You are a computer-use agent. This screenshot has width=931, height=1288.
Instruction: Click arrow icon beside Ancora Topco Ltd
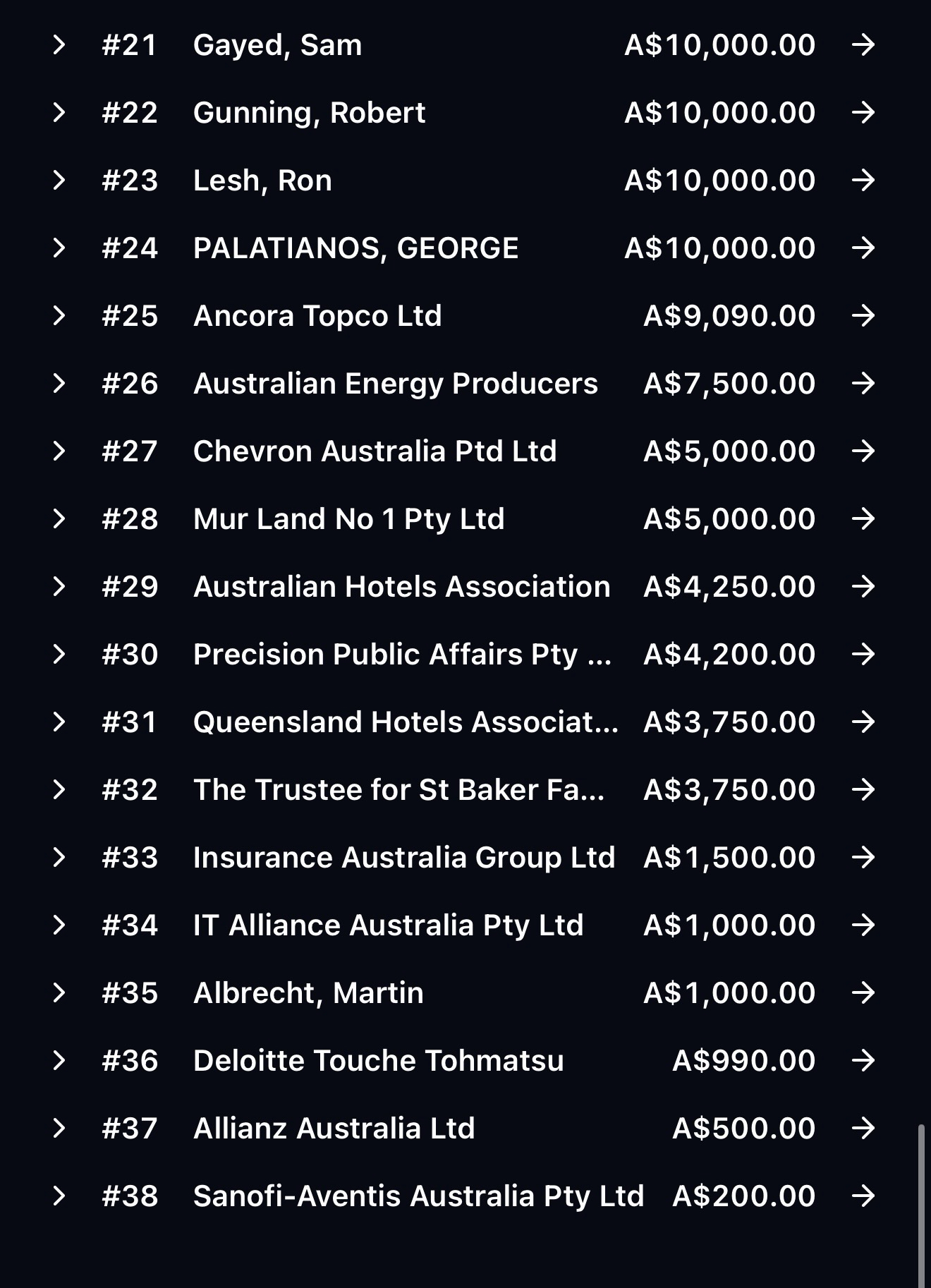pos(863,316)
